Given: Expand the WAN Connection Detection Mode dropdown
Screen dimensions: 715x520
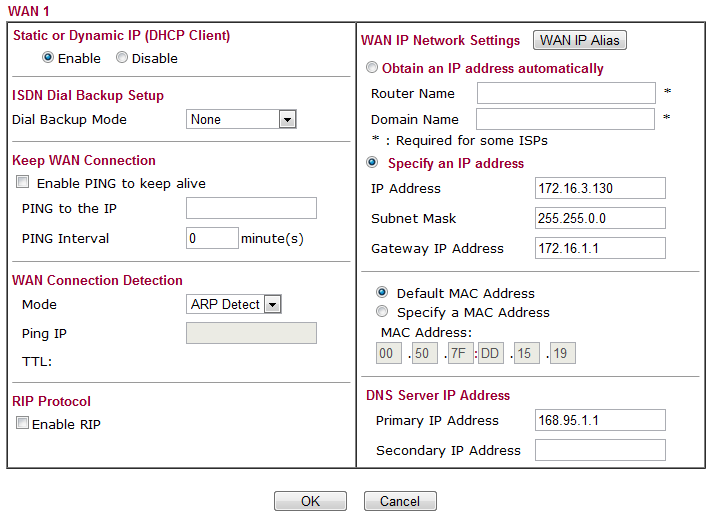Looking at the screenshot, I should pyautogui.click(x=234, y=304).
